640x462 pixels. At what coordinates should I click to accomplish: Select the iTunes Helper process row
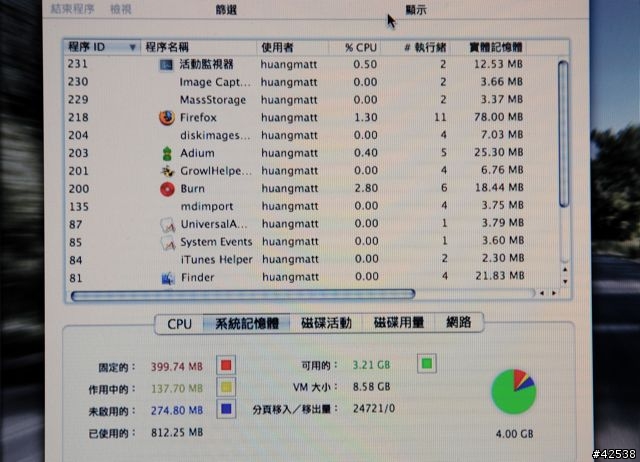pos(310,260)
